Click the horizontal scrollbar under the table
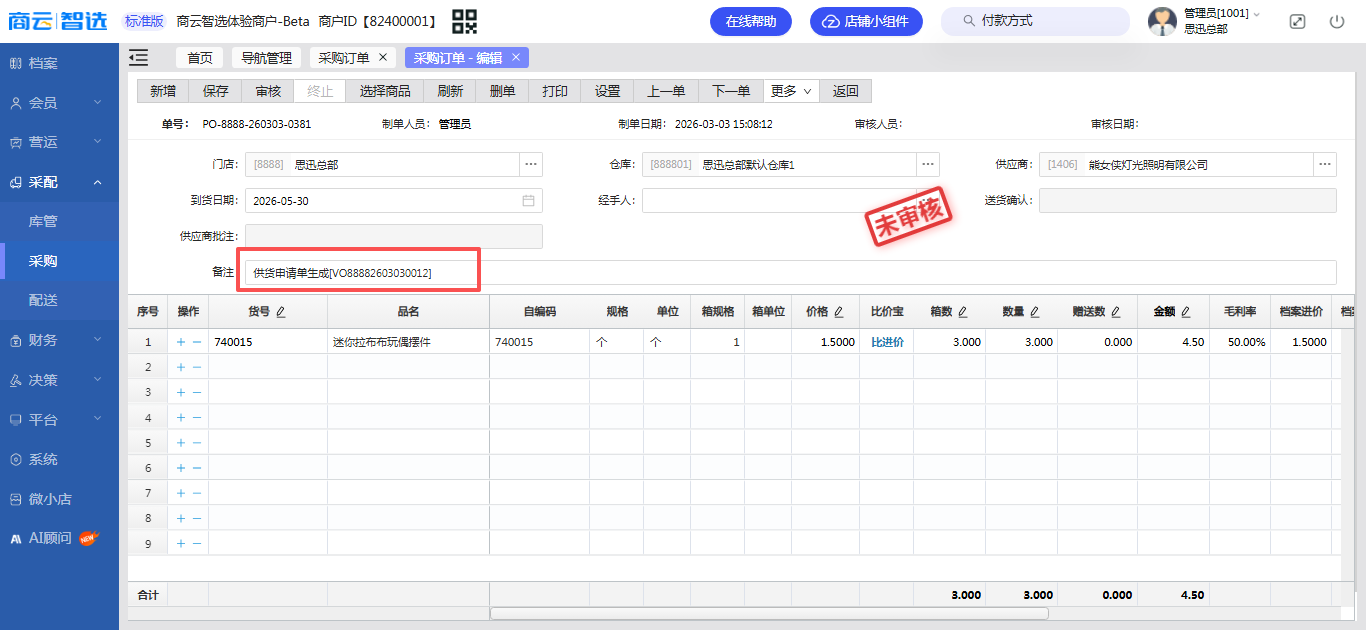This screenshot has height=630, width=1366. pyautogui.click(x=768, y=613)
